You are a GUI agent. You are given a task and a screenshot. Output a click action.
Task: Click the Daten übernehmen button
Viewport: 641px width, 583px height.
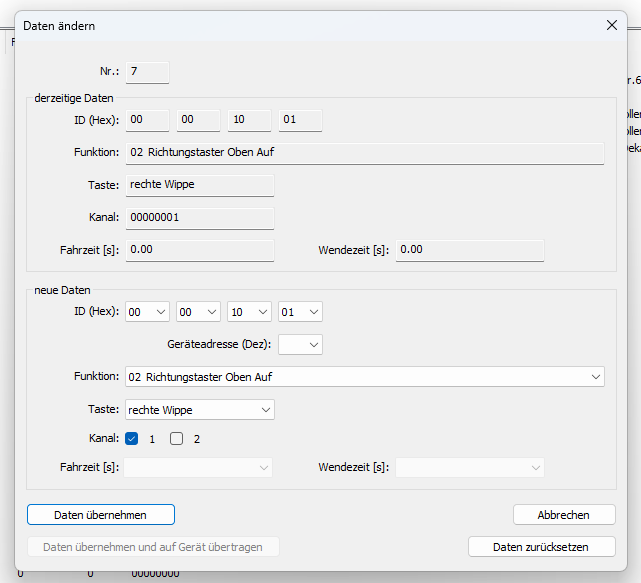tap(101, 515)
